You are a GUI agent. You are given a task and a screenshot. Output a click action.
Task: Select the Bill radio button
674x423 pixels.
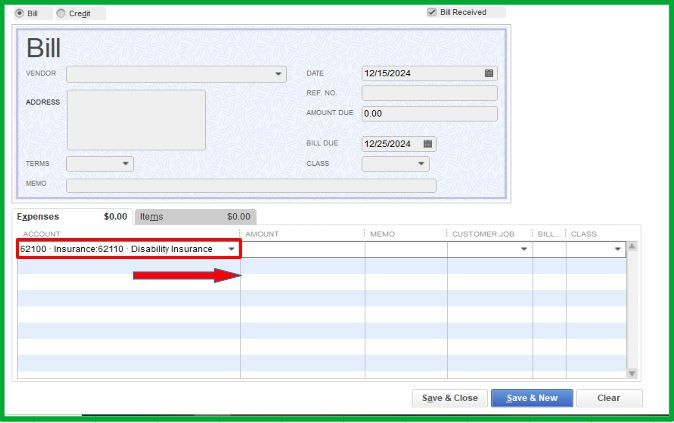19,13
